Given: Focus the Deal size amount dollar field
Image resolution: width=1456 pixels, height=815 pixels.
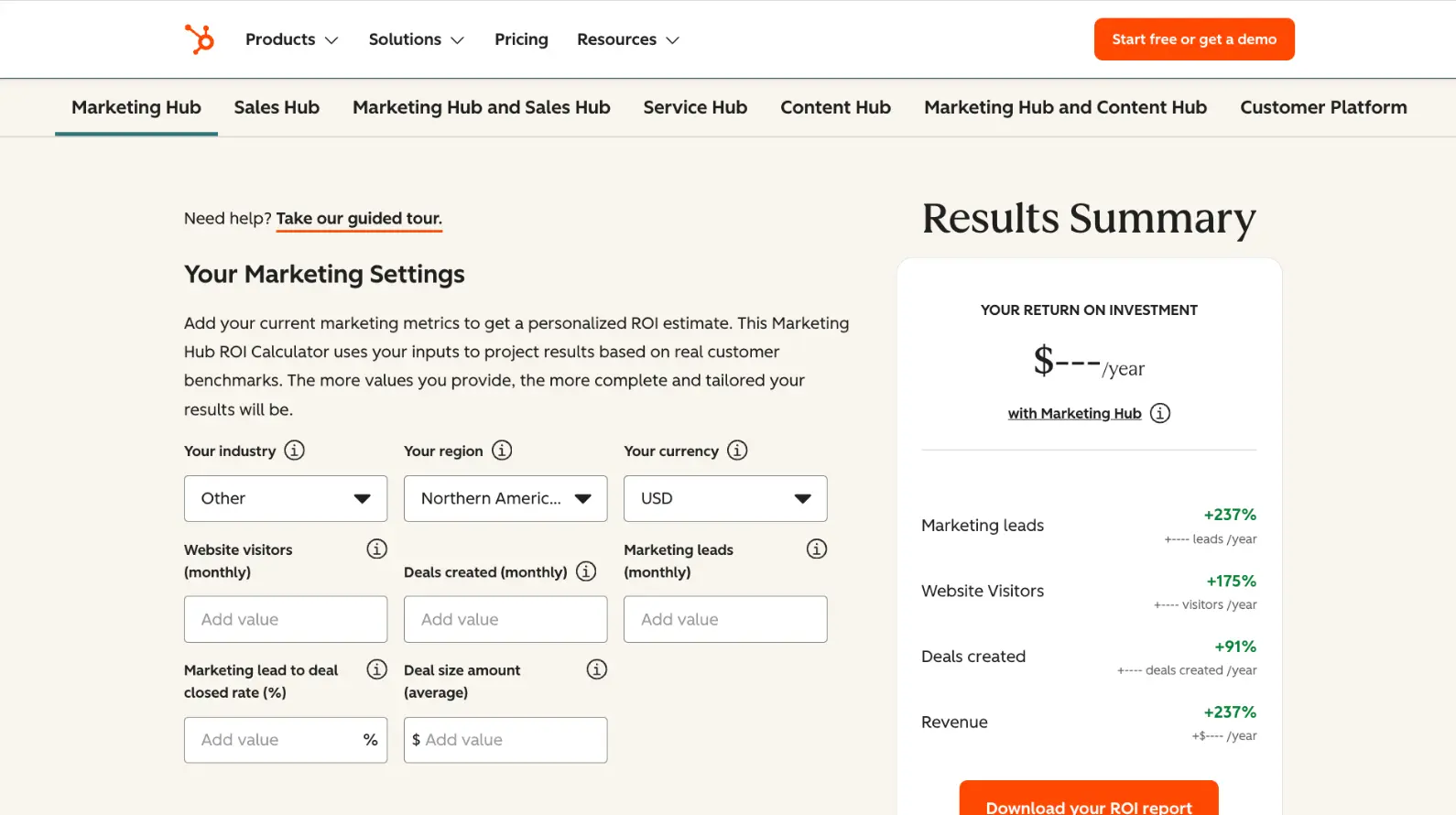Looking at the screenshot, I should [505, 740].
